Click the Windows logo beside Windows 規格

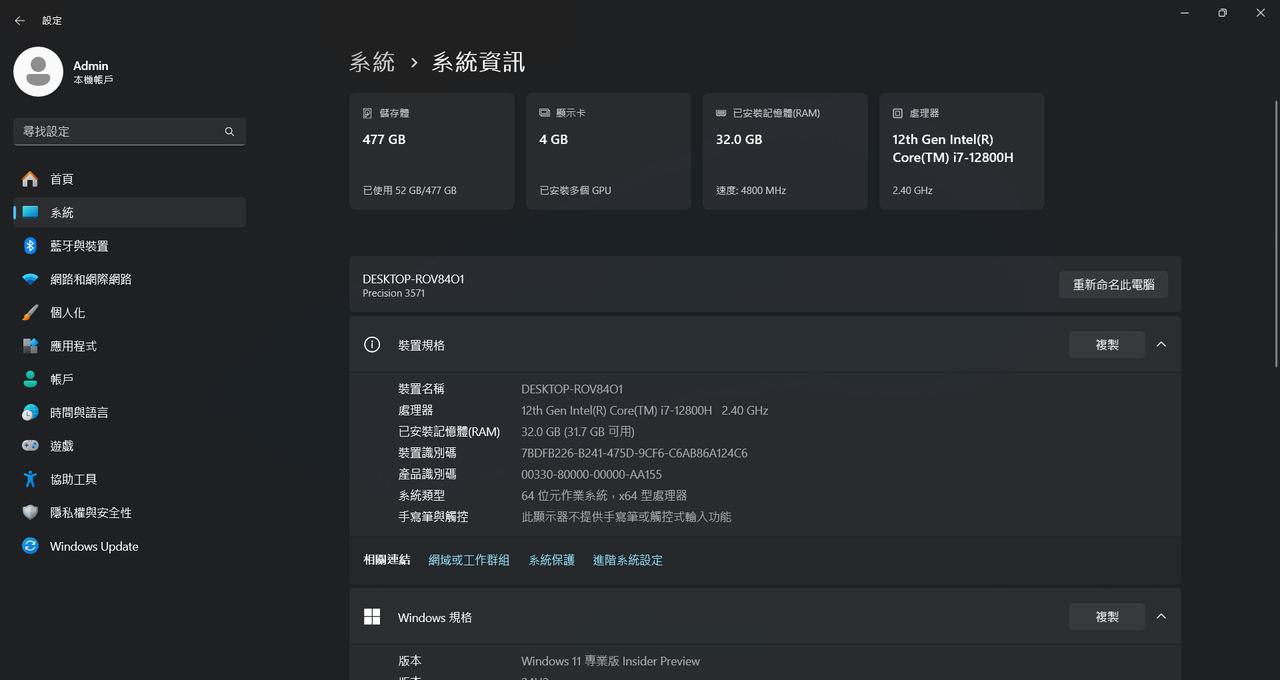372,617
